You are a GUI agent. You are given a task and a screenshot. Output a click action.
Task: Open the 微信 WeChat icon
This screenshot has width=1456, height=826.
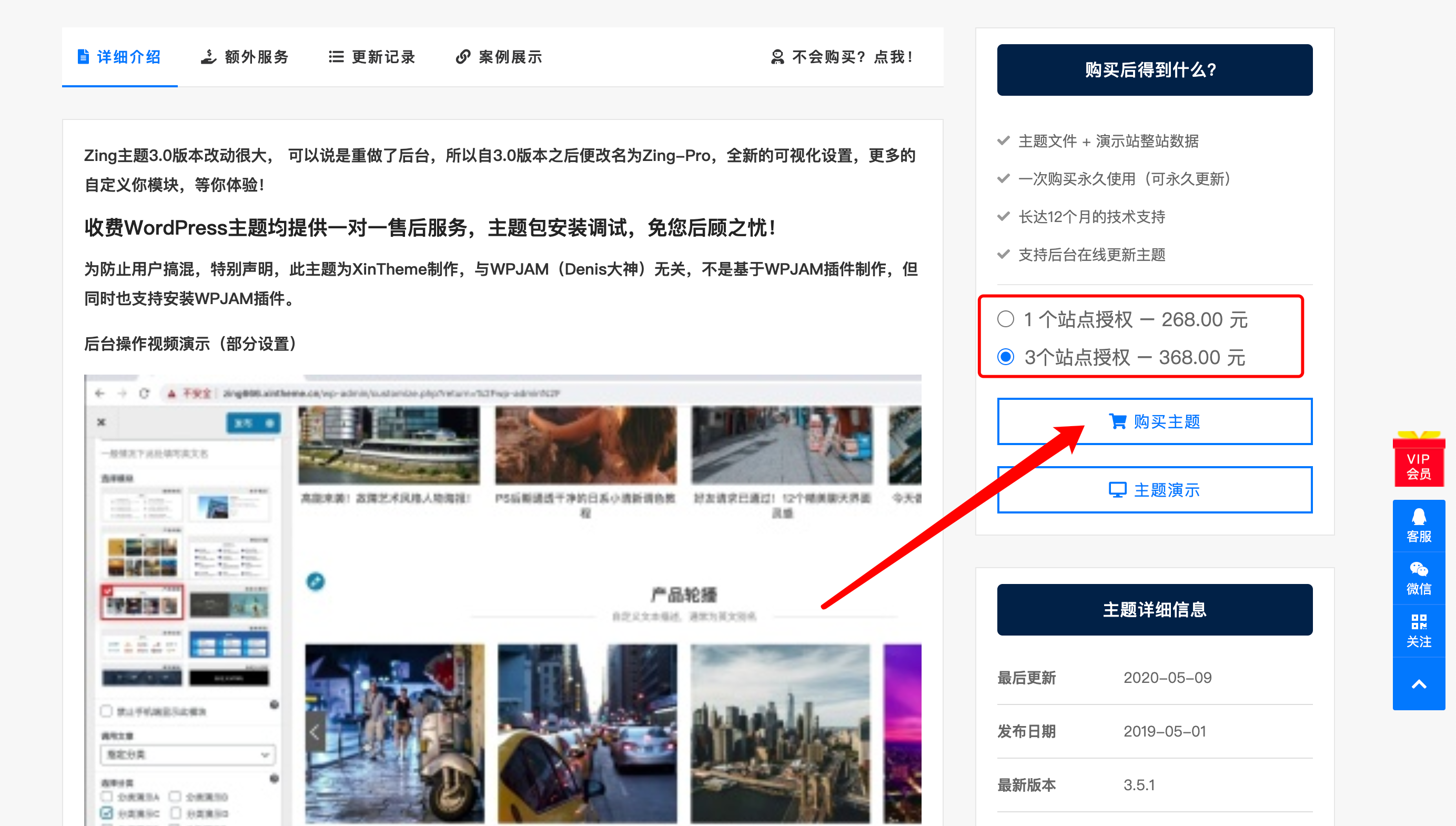click(1419, 578)
